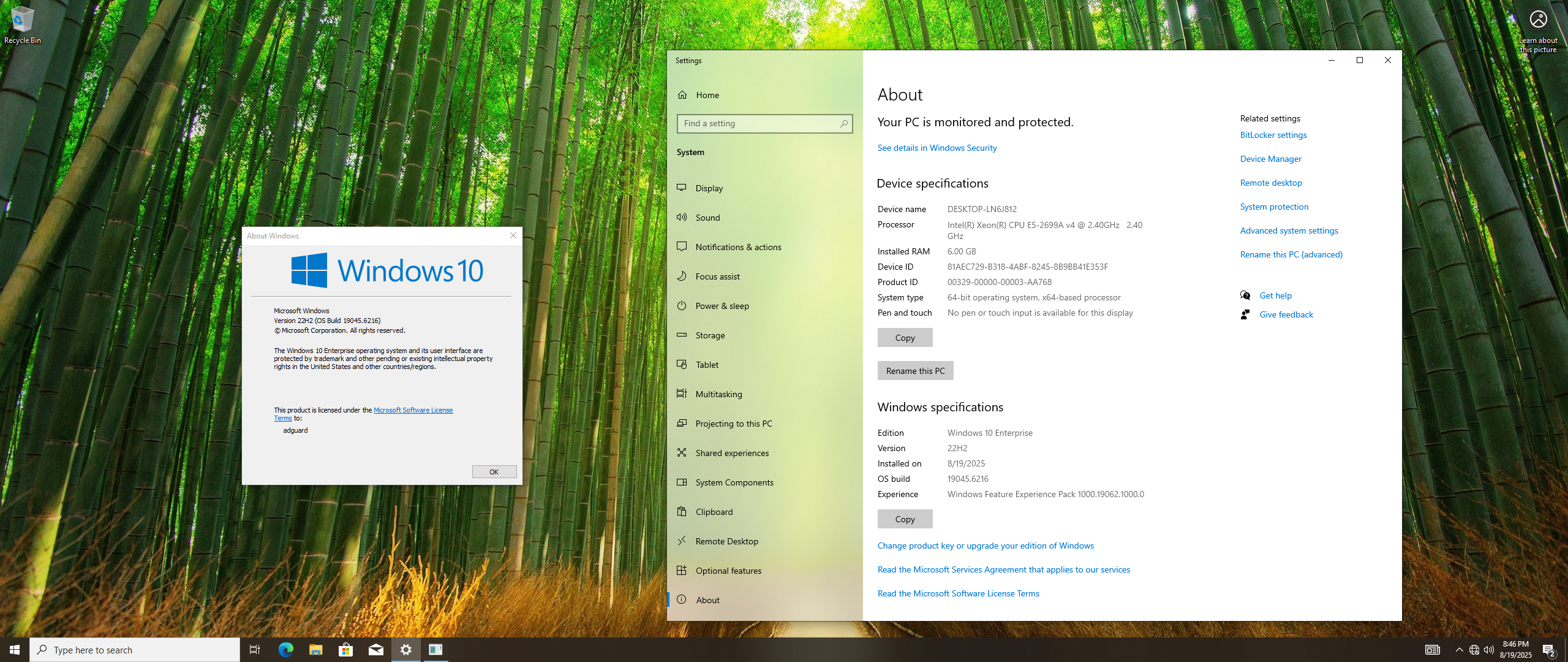Click the Find a setting search field

[764, 124]
